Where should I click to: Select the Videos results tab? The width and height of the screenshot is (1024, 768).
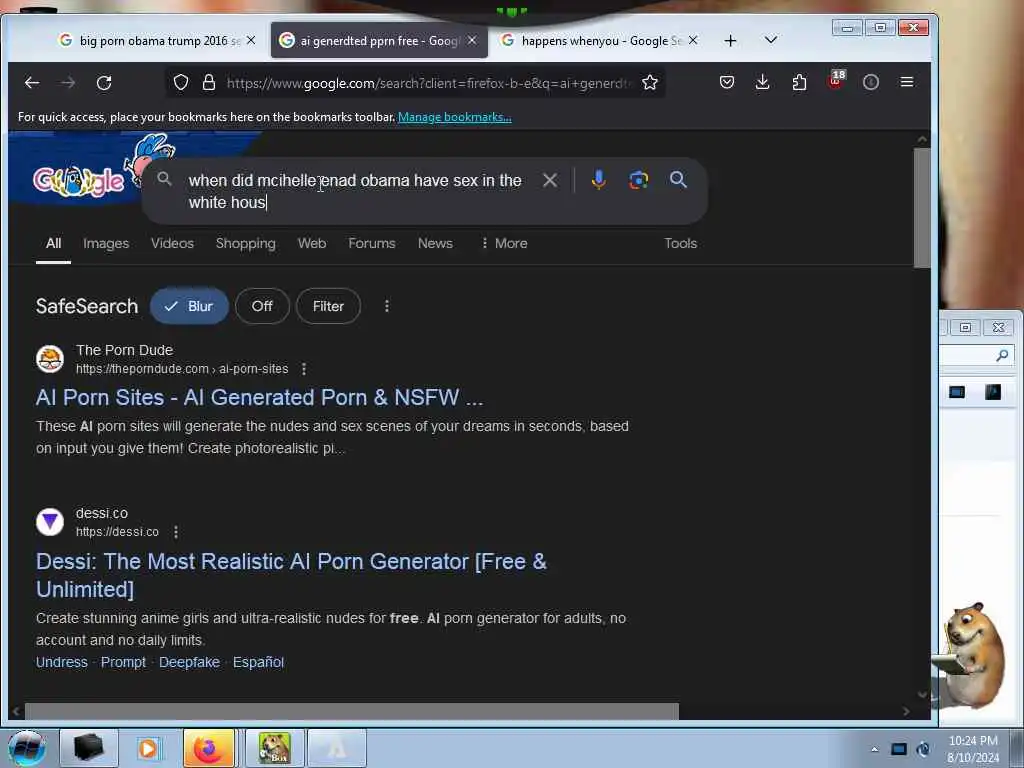[172, 244]
